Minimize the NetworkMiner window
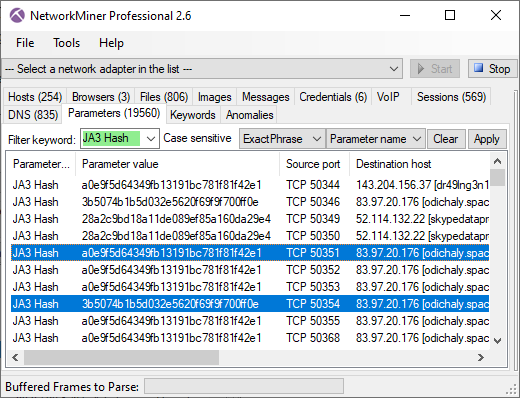 click(405, 15)
